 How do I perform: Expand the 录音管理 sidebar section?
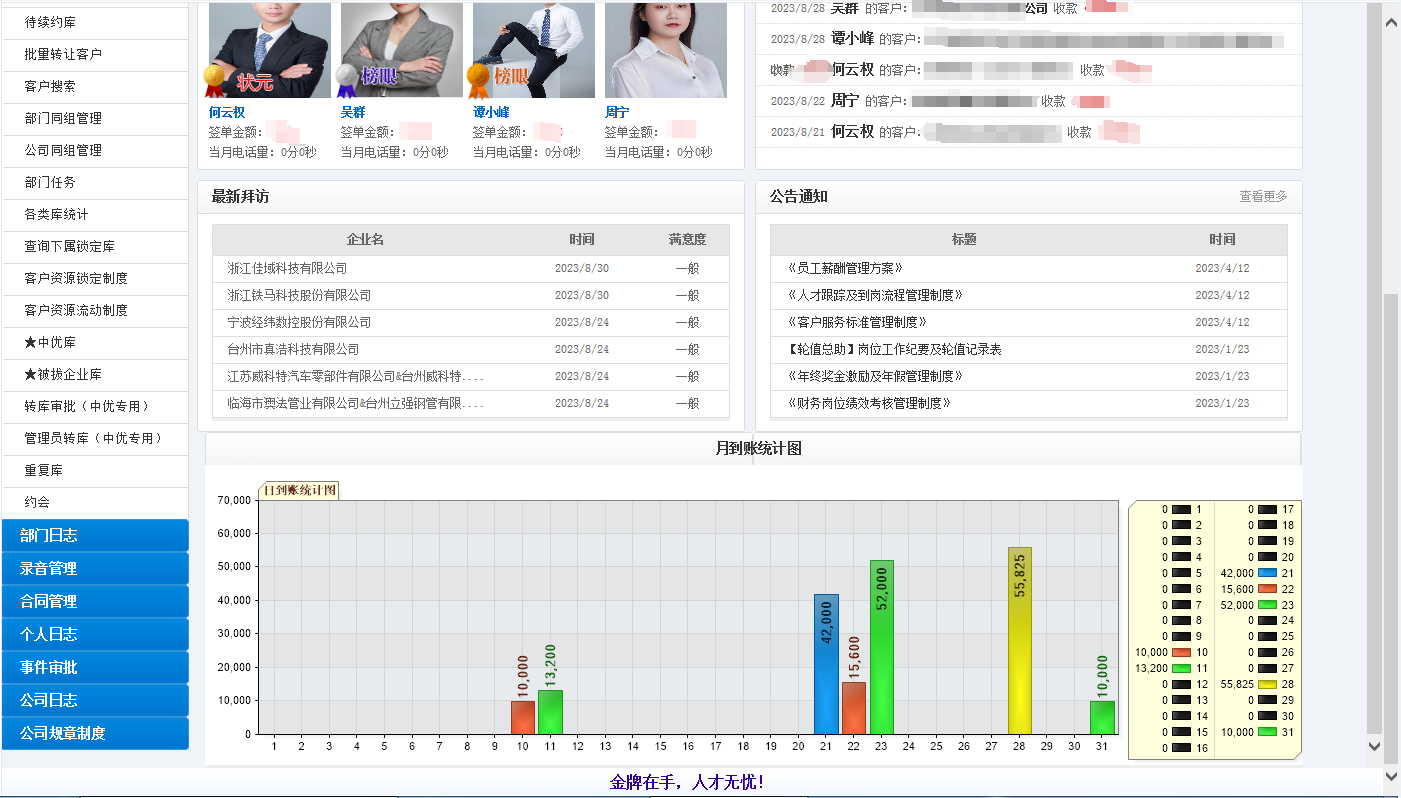(94, 568)
